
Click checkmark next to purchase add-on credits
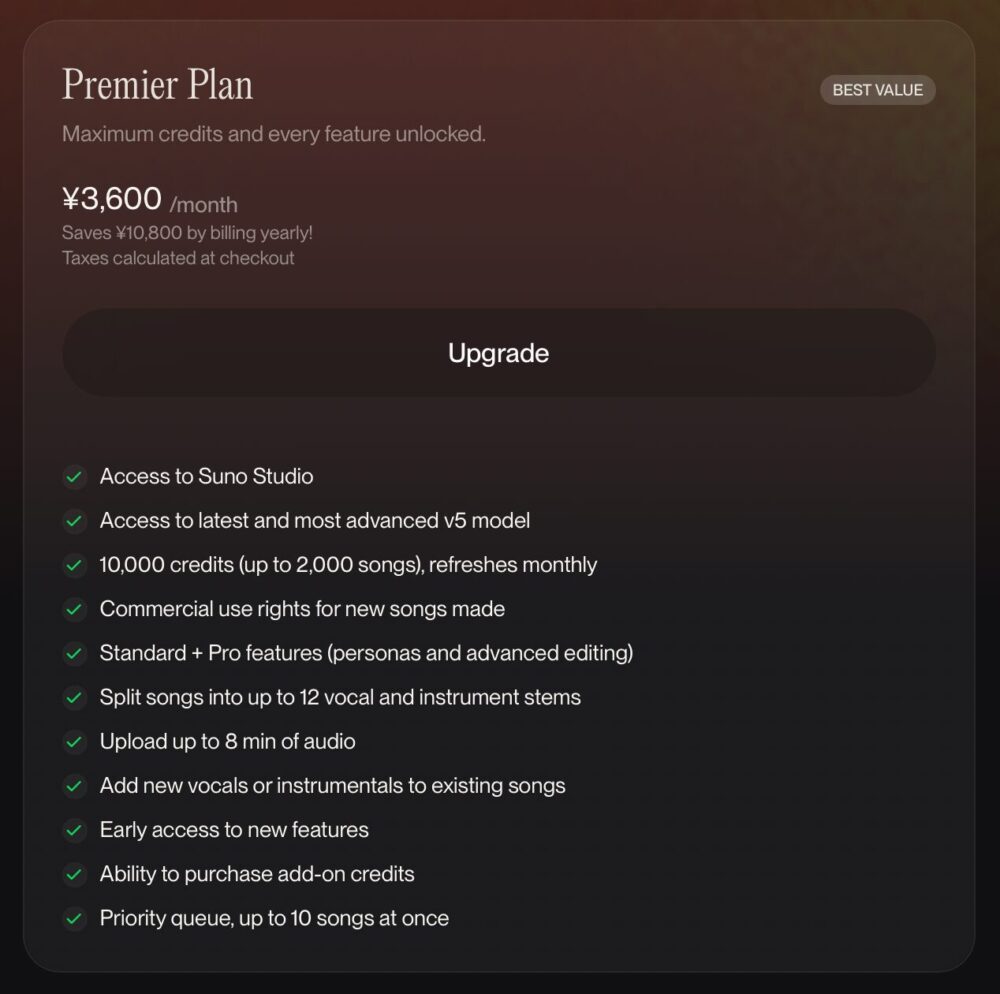[74, 874]
